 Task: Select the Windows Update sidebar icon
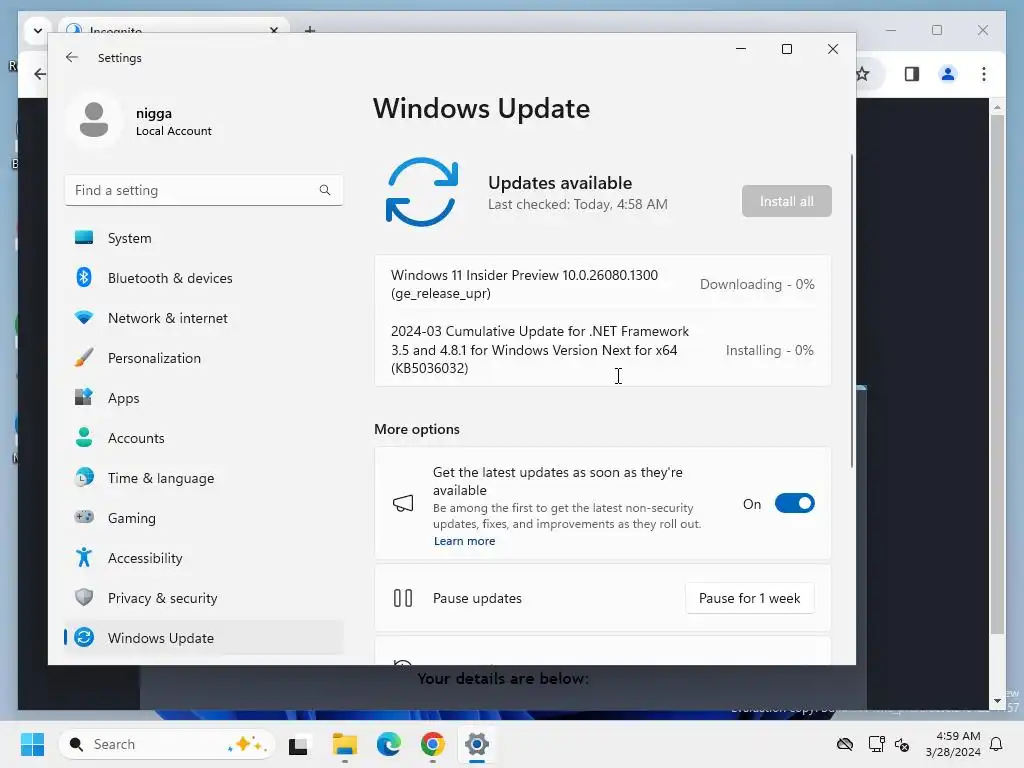(x=84, y=637)
